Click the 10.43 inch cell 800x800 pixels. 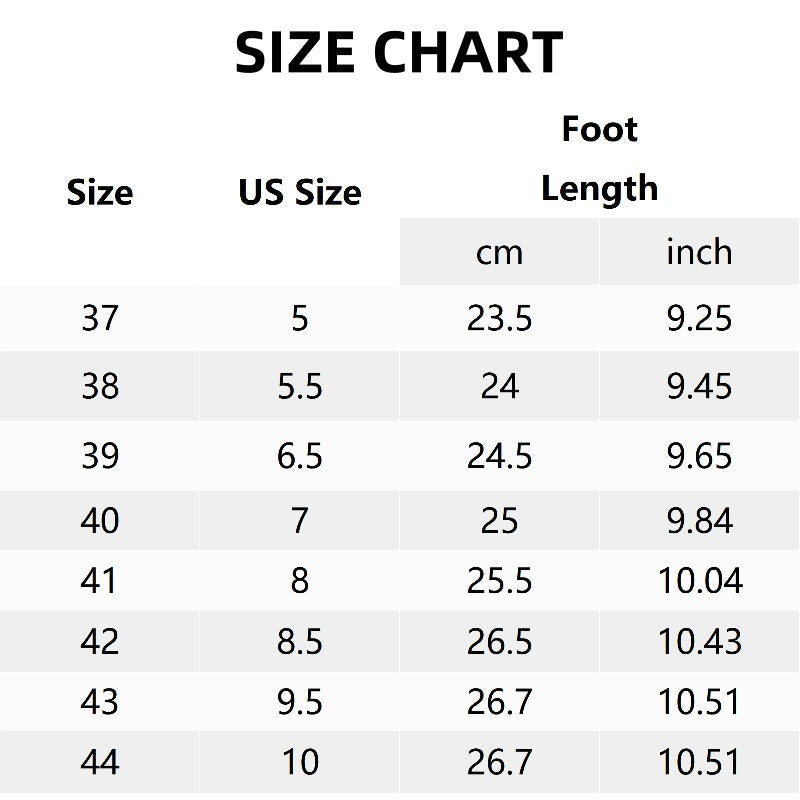[x=699, y=642]
